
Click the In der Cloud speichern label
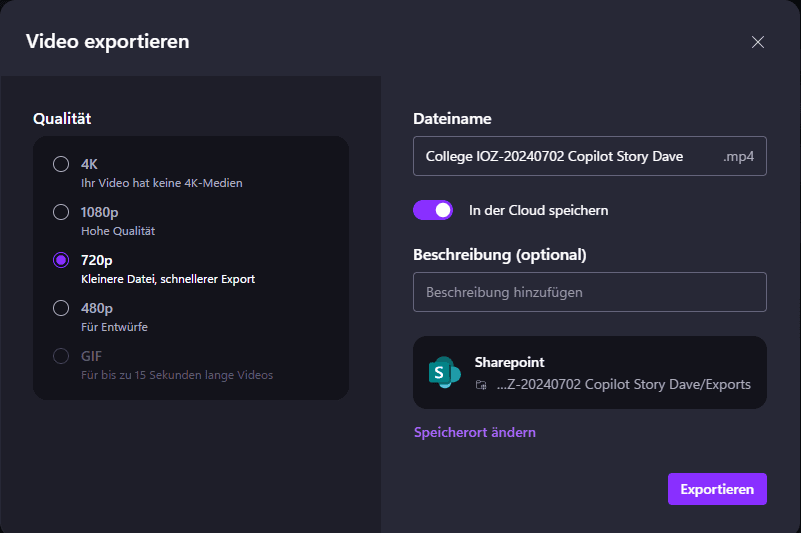[538, 211]
